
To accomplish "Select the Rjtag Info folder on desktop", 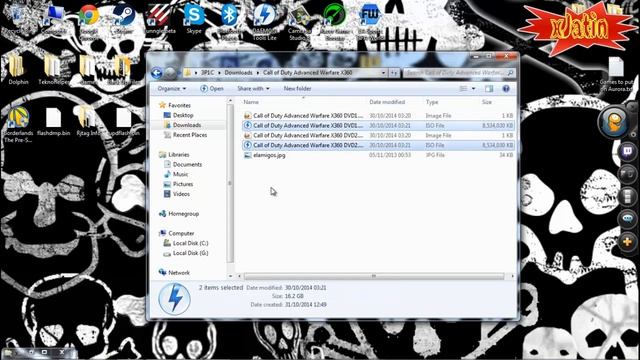I will 88,122.
